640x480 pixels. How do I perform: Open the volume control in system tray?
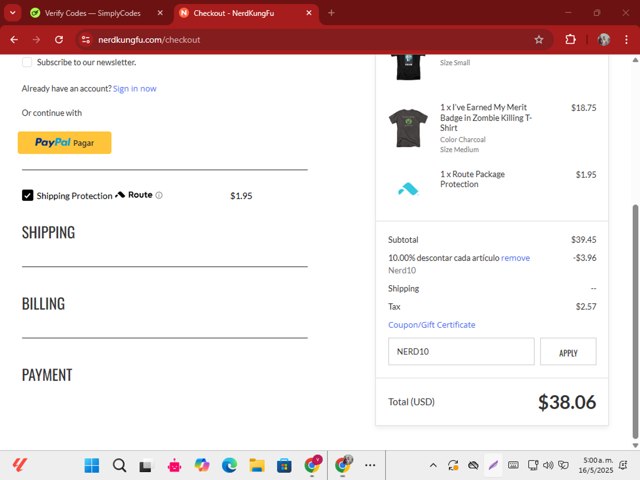pos(548,465)
